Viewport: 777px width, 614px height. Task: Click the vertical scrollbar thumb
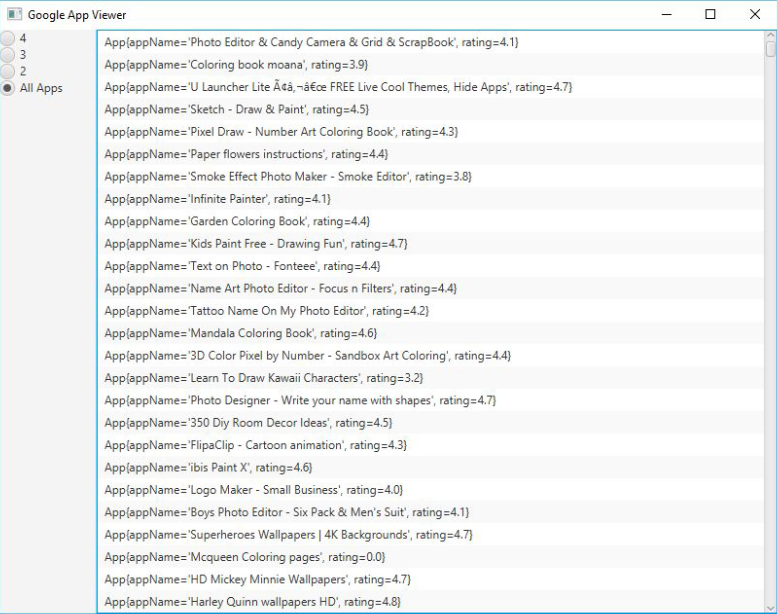coord(770,49)
